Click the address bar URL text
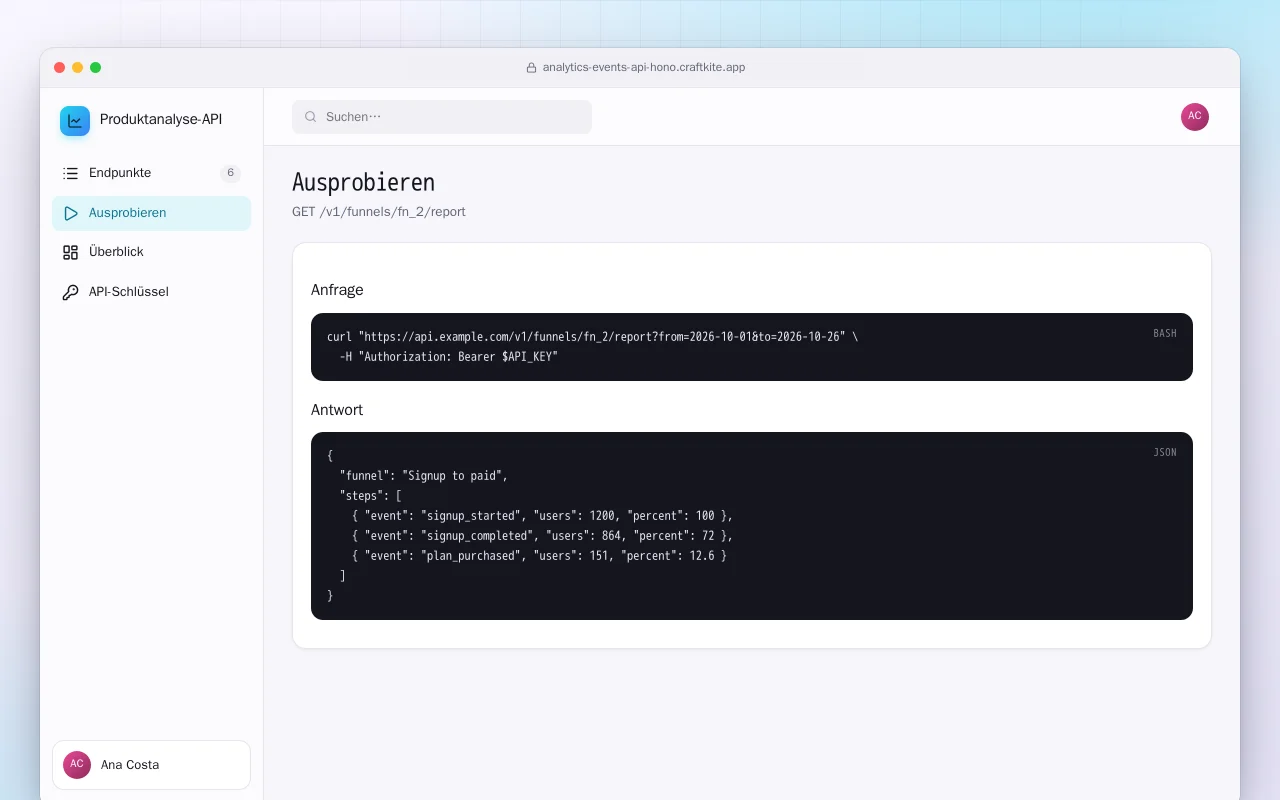 (x=644, y=68)
